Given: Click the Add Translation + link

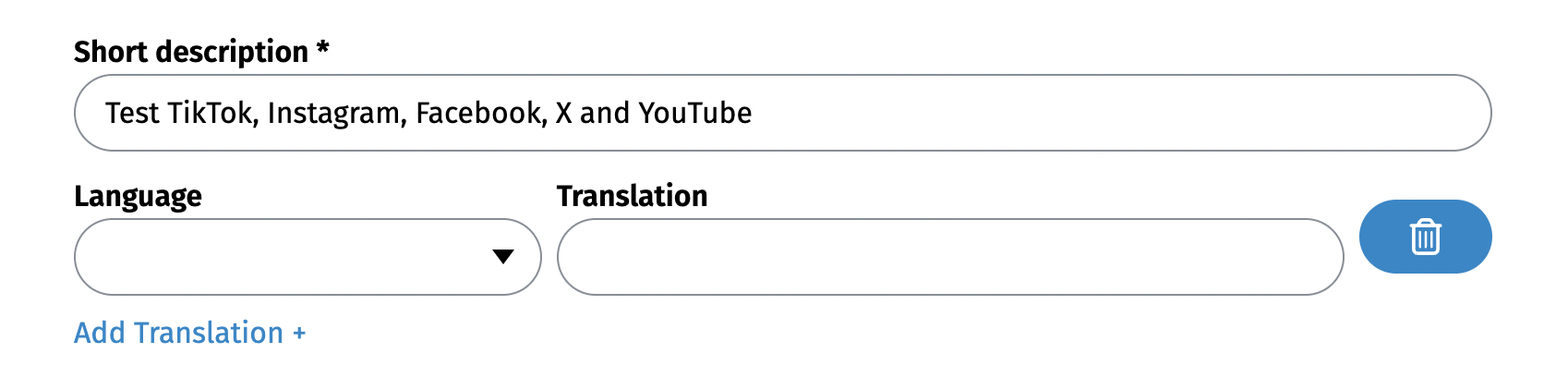Looking at the screenshot, I should (x=189, y=333).
